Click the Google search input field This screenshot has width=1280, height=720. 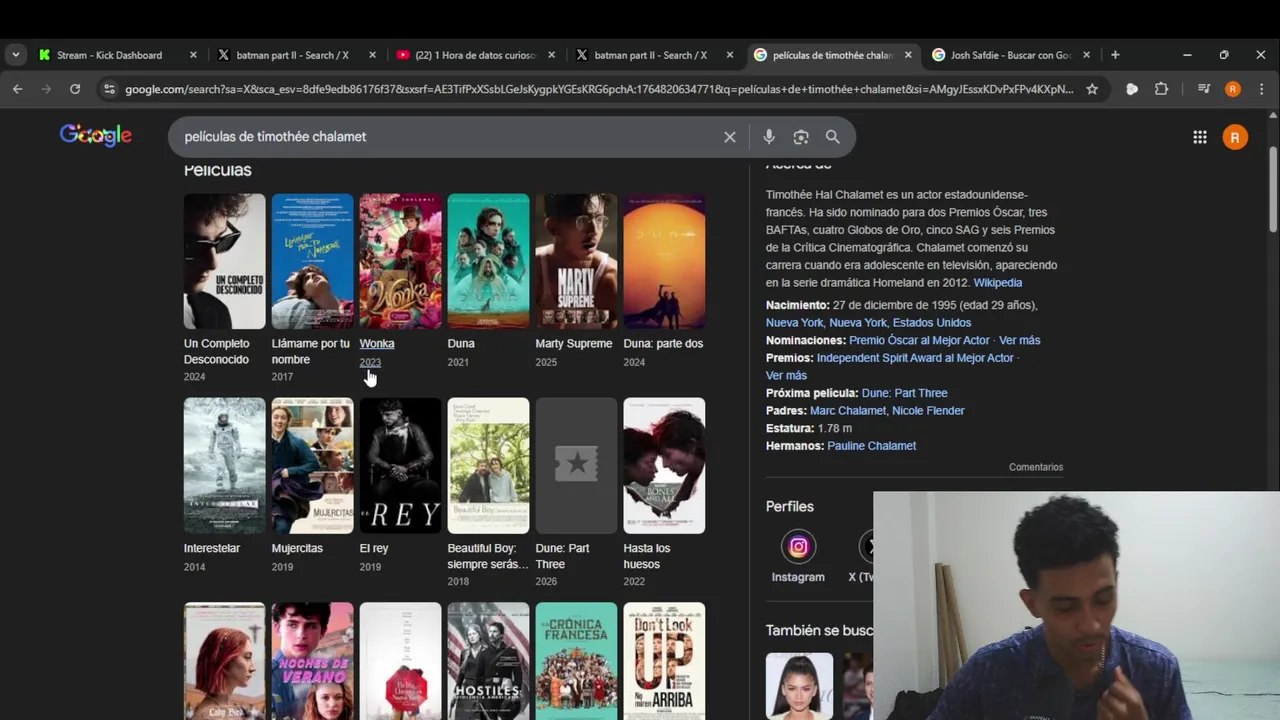[450, 137]
